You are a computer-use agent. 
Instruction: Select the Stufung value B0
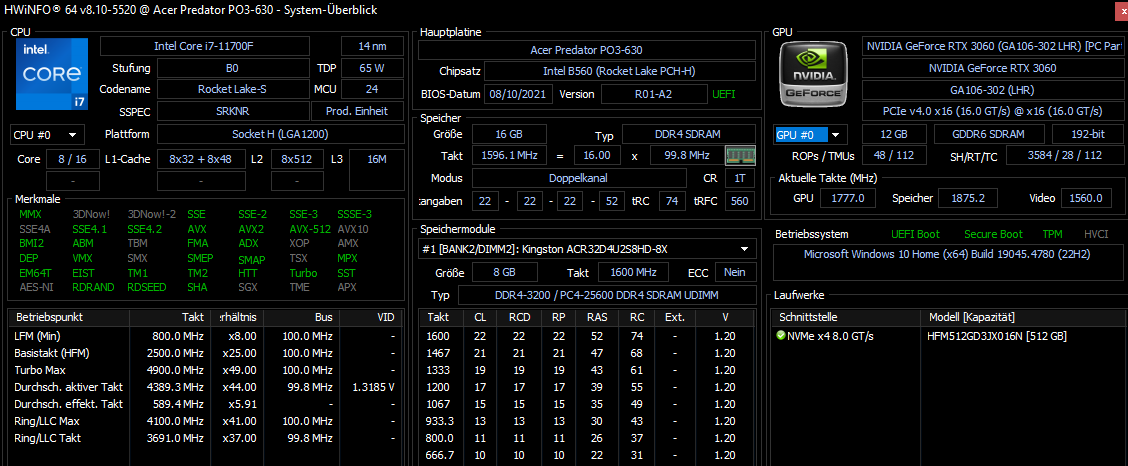tap(232, 68)
